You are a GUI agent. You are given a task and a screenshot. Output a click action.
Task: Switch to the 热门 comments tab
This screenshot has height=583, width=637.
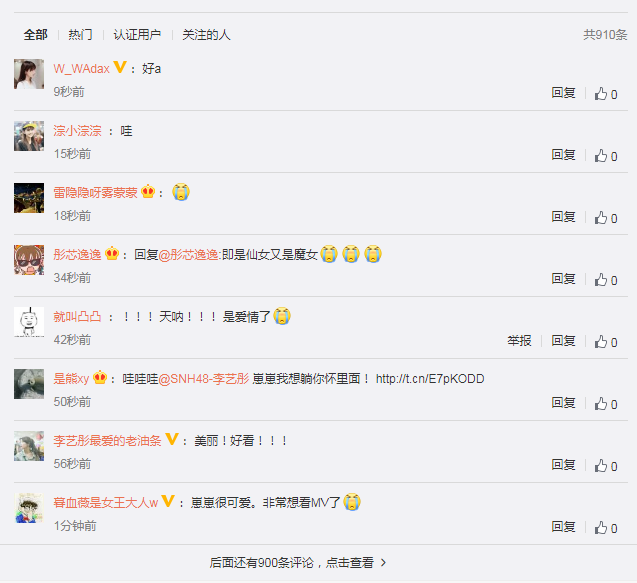coord(80,35)
